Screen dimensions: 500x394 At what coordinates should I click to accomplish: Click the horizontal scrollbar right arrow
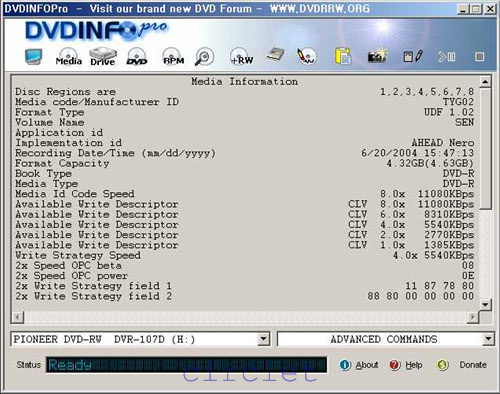pos(473,317)
